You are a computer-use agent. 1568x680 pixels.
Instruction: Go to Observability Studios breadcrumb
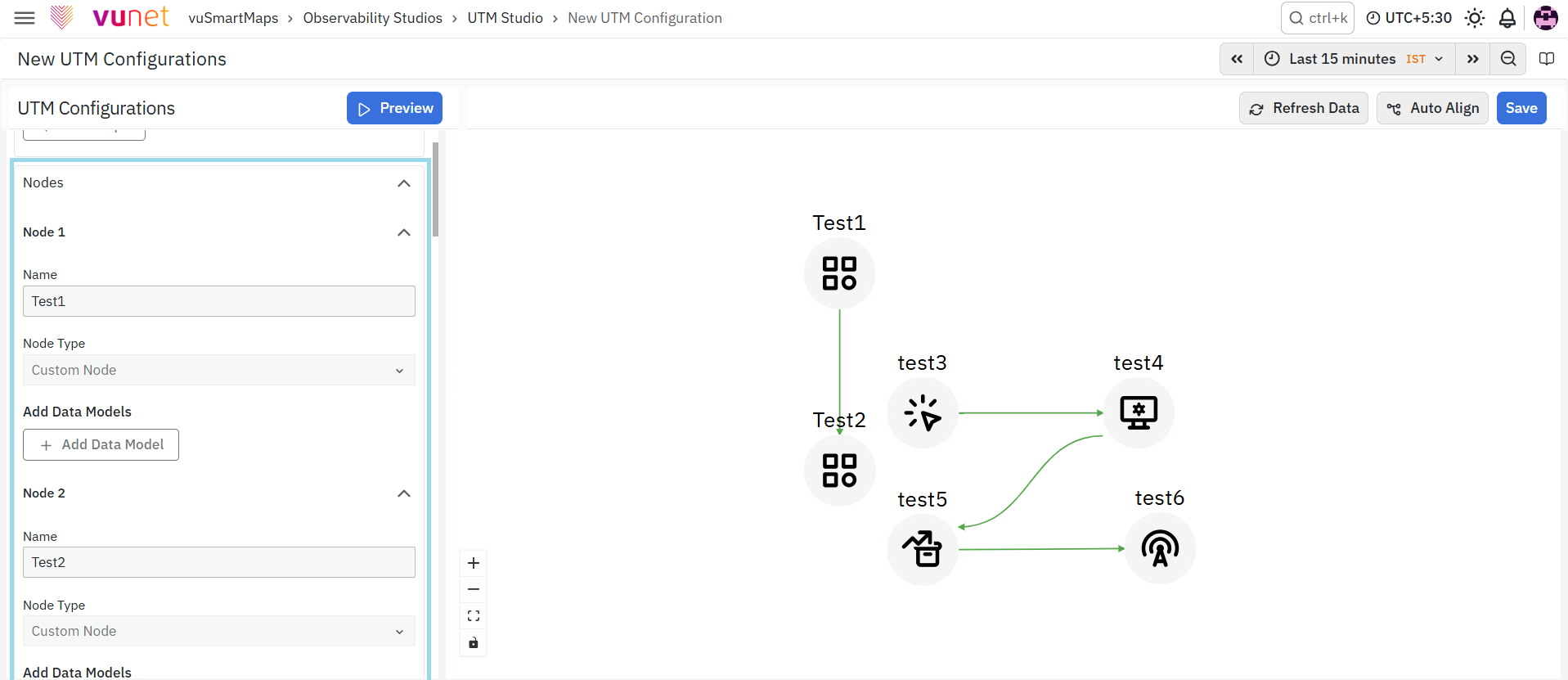(373, 18)
